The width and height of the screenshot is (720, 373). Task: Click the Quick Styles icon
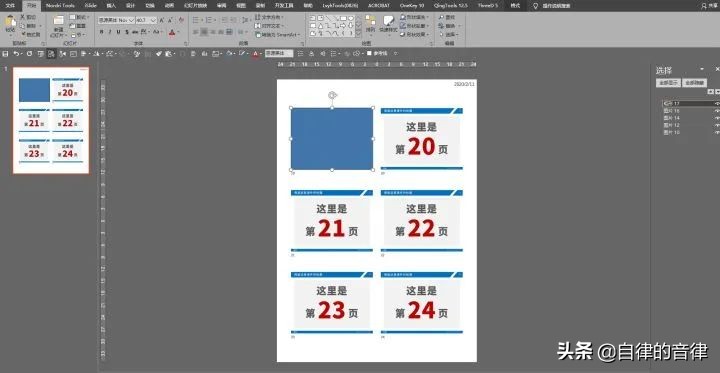(x=388, y=21)
